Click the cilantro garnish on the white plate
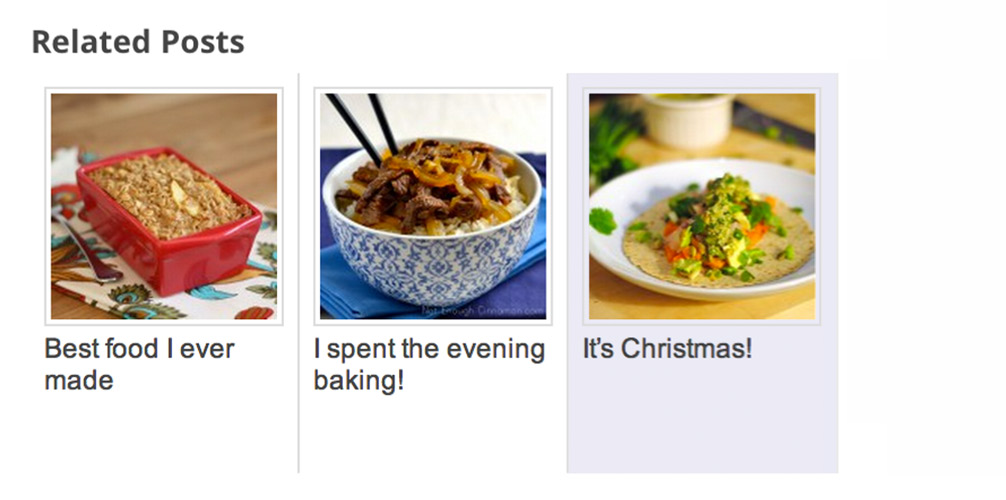The width and height of the screenshot is (1006, 500). coord(602,221)
